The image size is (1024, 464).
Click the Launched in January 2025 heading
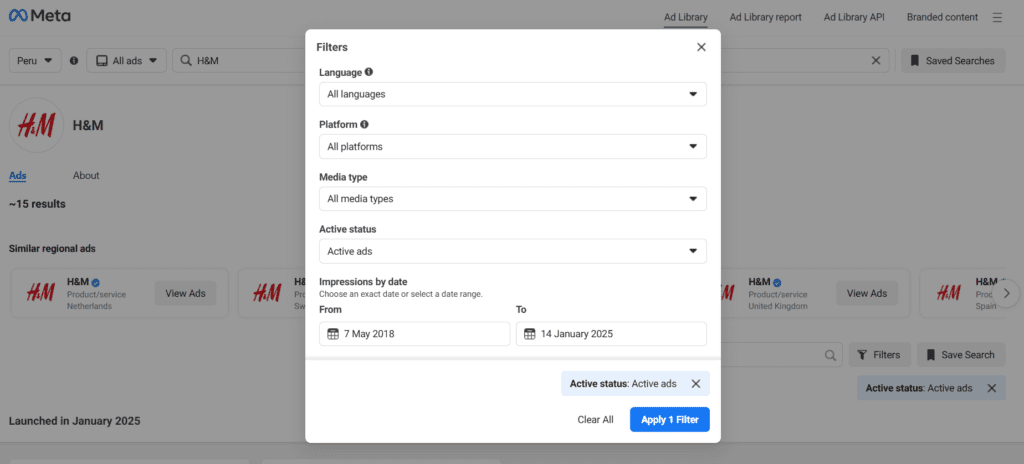click(74, 421)
